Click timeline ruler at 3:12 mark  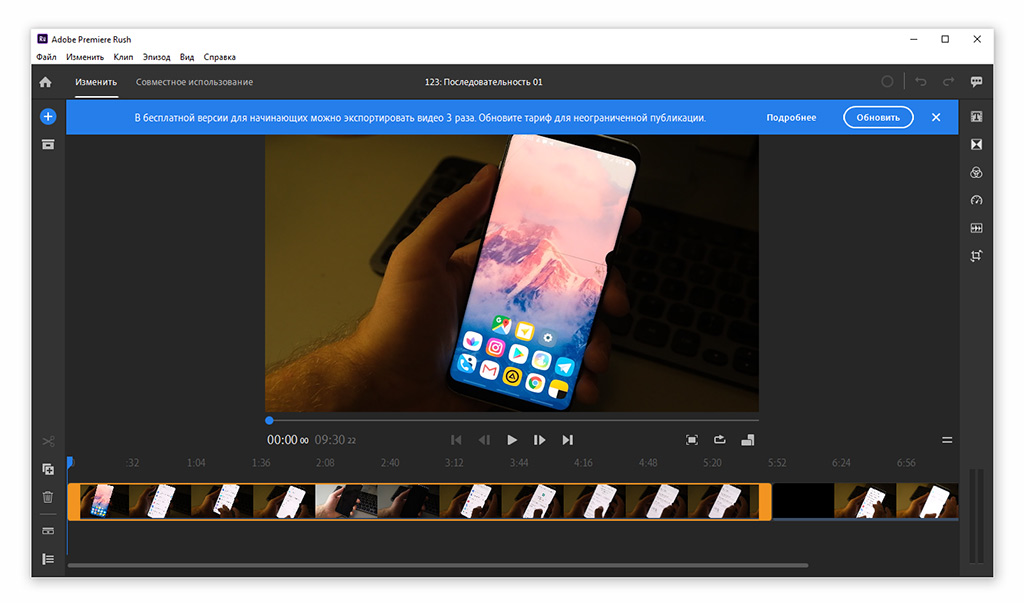(454, 463)
